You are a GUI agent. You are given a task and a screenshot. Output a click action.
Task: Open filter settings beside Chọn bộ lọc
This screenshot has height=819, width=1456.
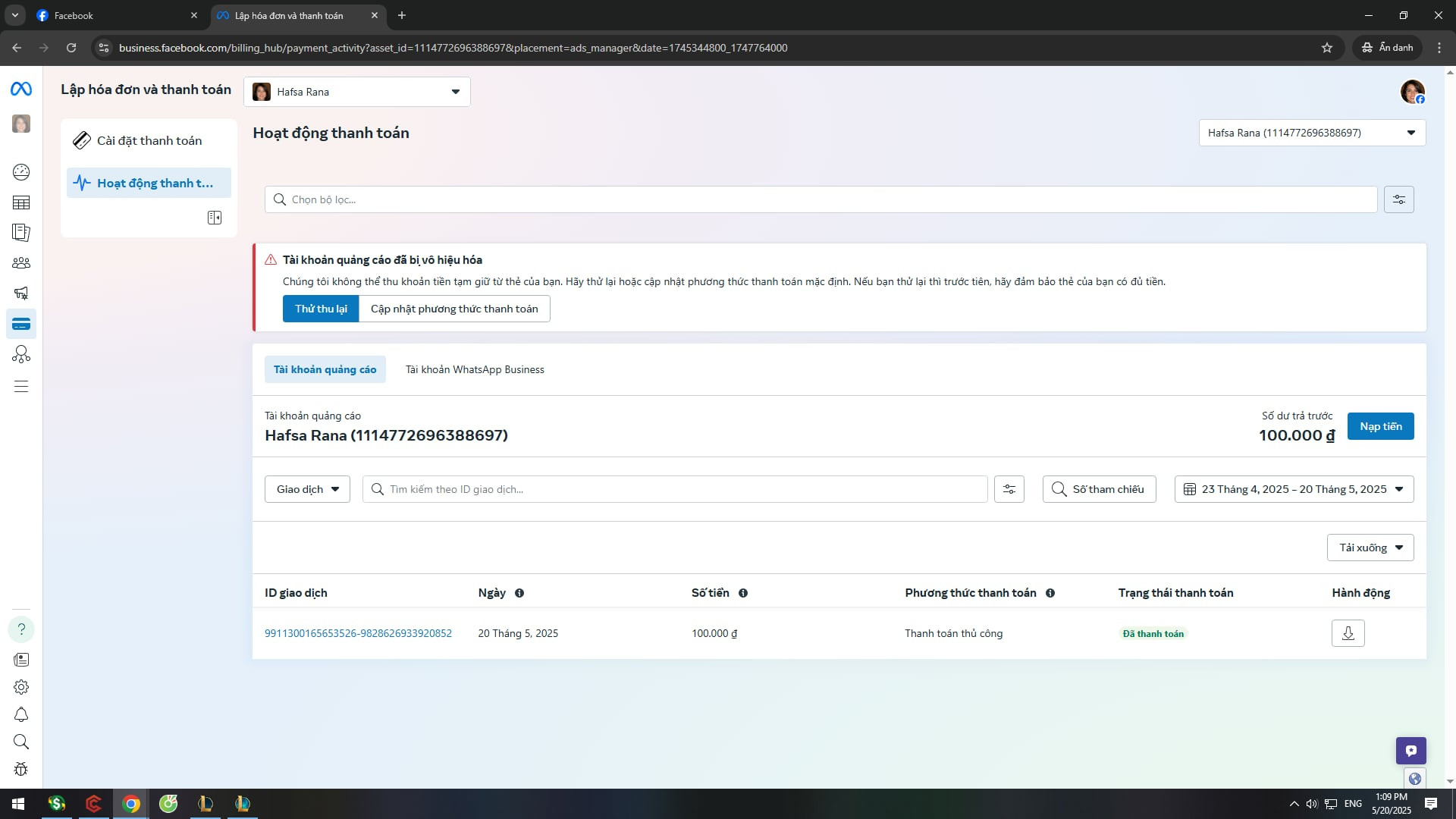click(x=1398, y=199)
